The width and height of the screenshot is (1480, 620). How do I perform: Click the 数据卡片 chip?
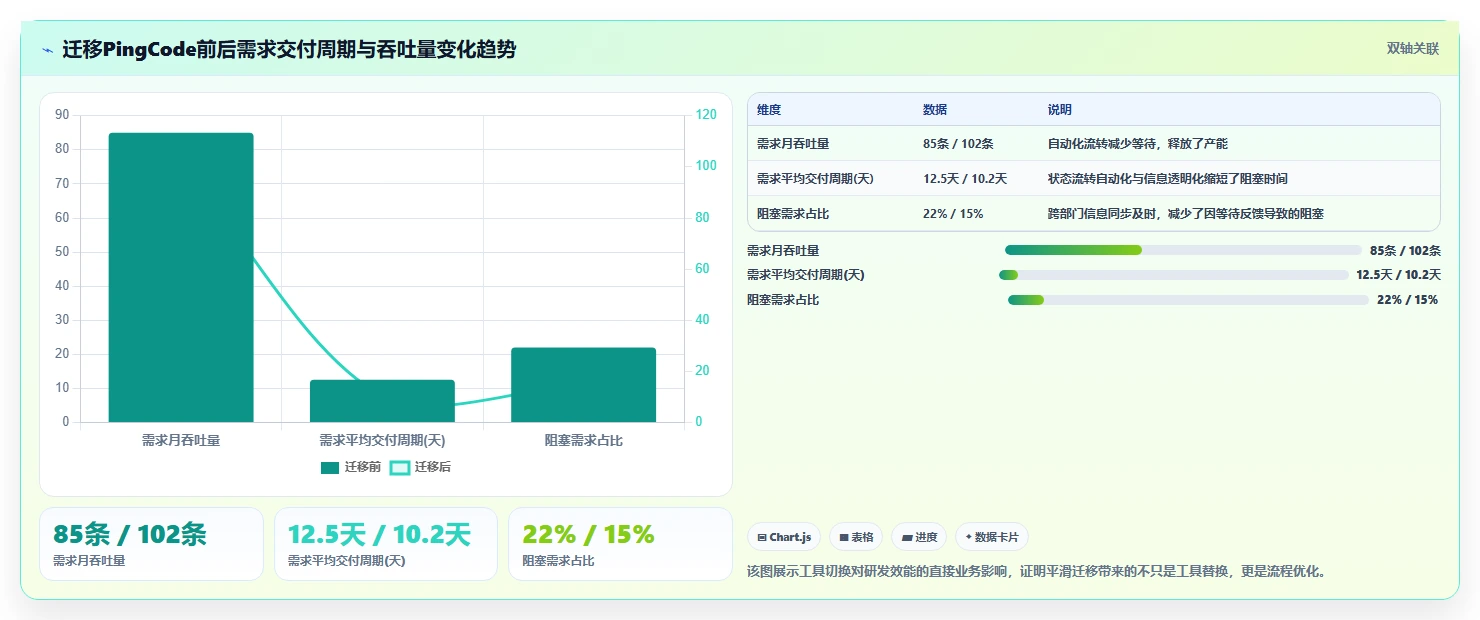[x=992, y=537]
